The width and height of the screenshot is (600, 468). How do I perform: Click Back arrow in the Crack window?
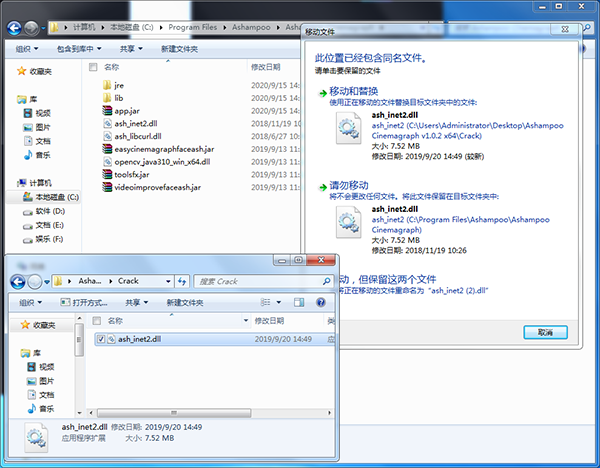[18, 282]
